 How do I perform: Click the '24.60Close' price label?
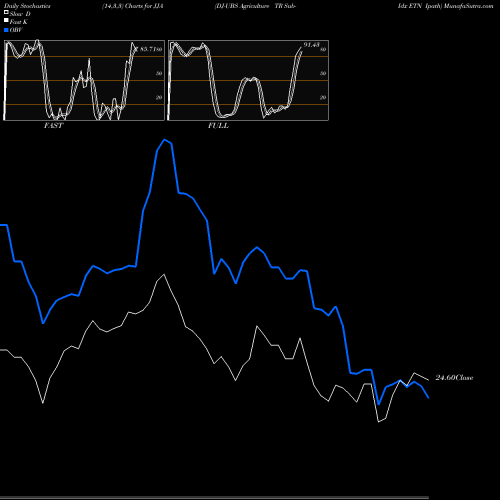[x=454, y=378]
